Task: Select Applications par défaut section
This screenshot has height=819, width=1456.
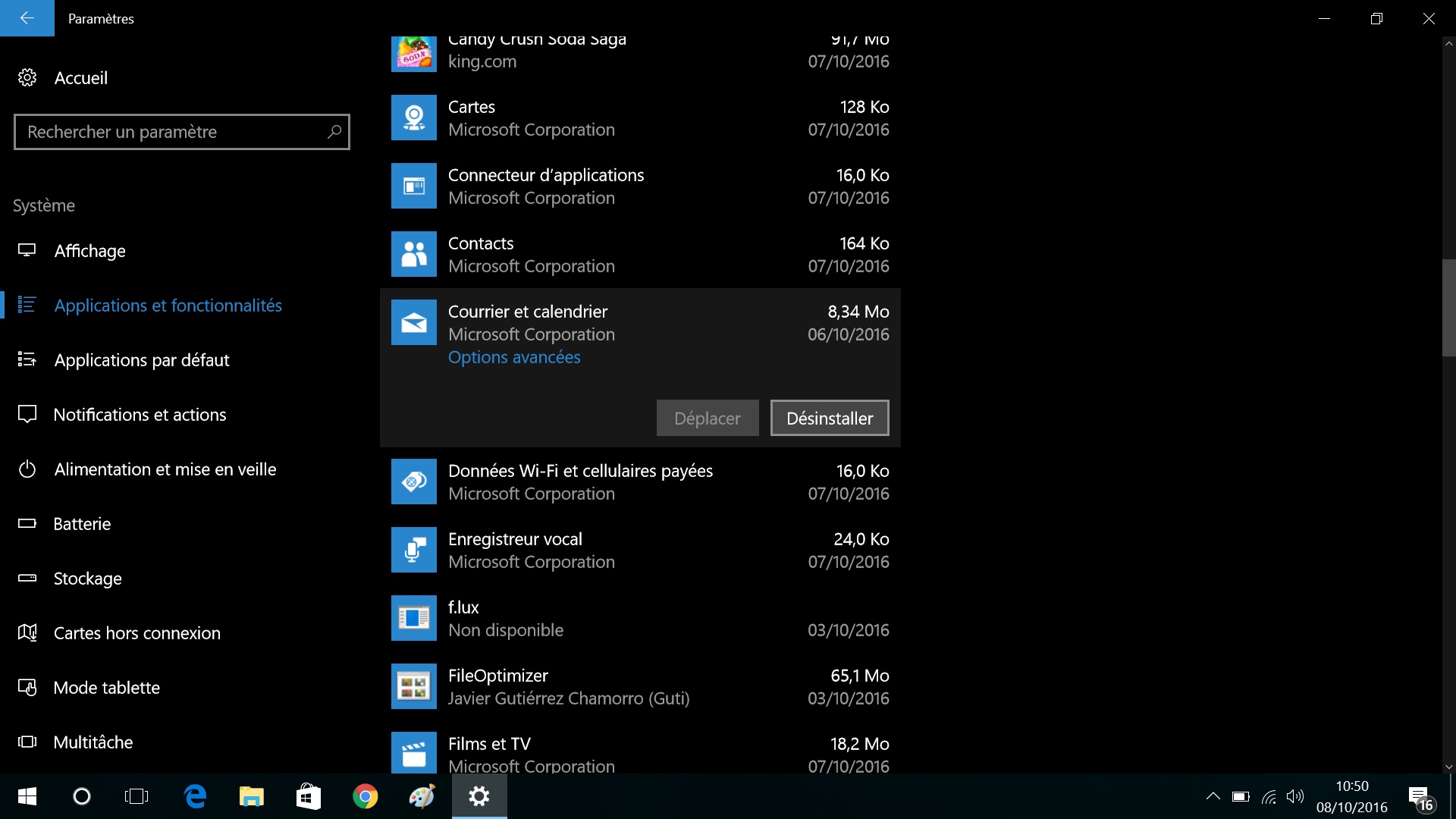Action: tap(141, 360)
